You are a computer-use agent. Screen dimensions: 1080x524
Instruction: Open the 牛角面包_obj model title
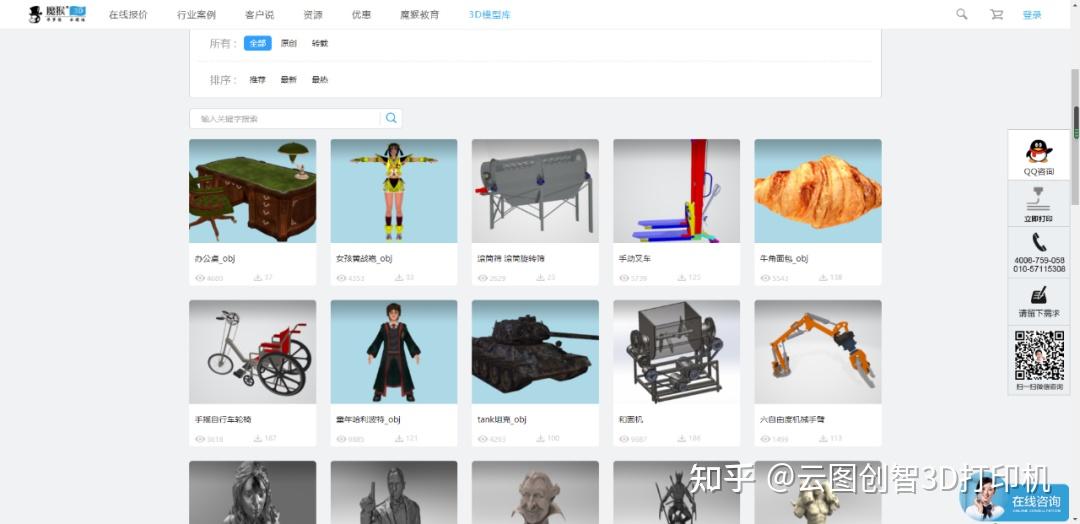click(x=784, y=259)
